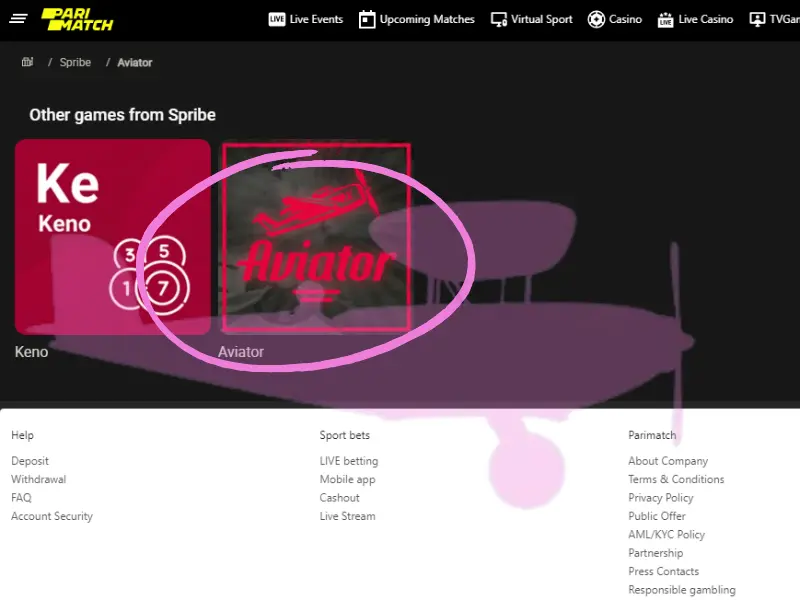Go to LIVE betting link
This screenshot has width=800, height=600.
click(x=348, y=461)
